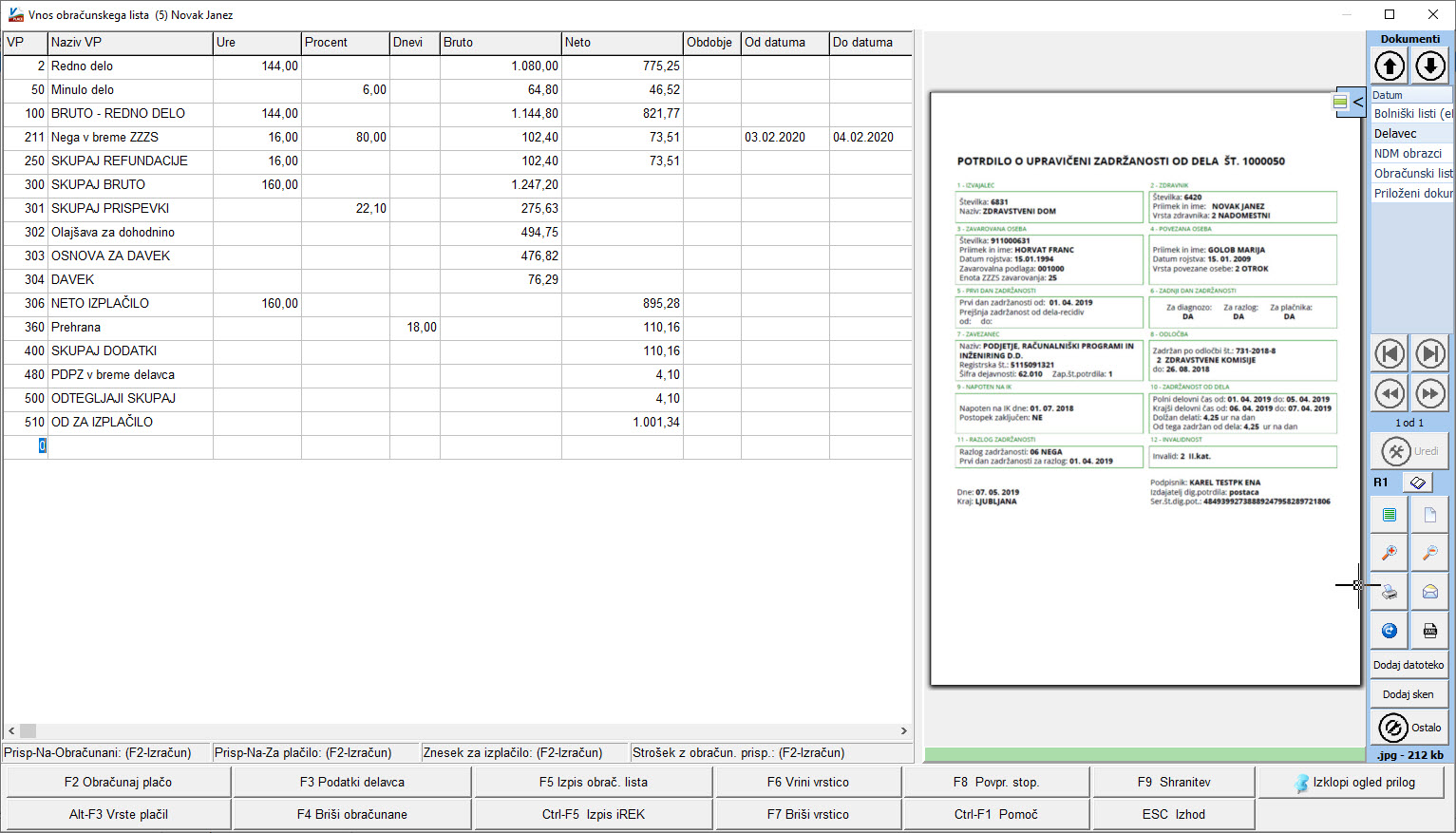This screenshot has width=1456, height=833.
Task: Click scroll left arrow of table scrollbar
Action: coord(11,731)
